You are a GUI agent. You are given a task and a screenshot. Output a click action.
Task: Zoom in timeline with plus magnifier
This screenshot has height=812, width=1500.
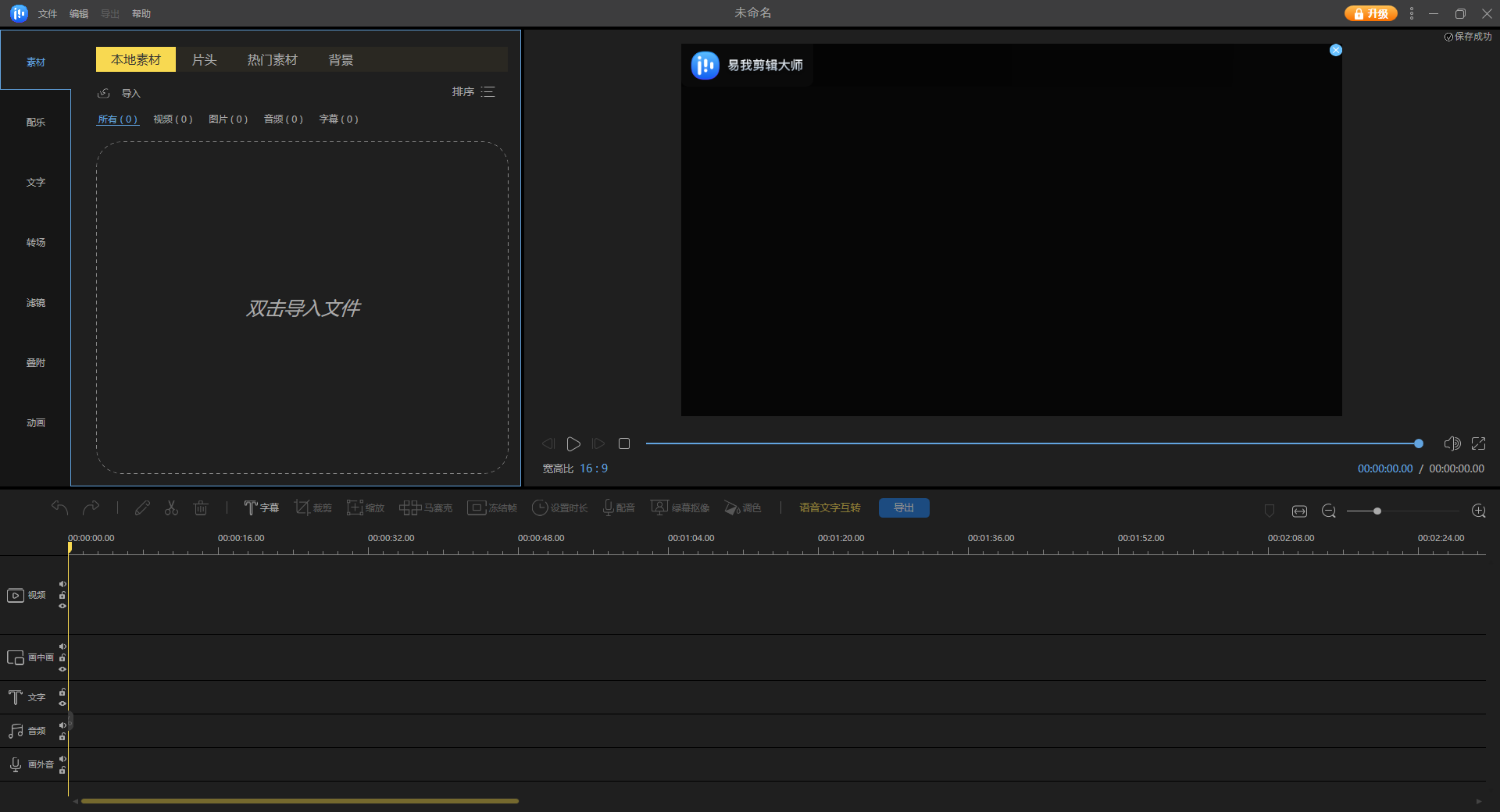(x=1478, y=511)
